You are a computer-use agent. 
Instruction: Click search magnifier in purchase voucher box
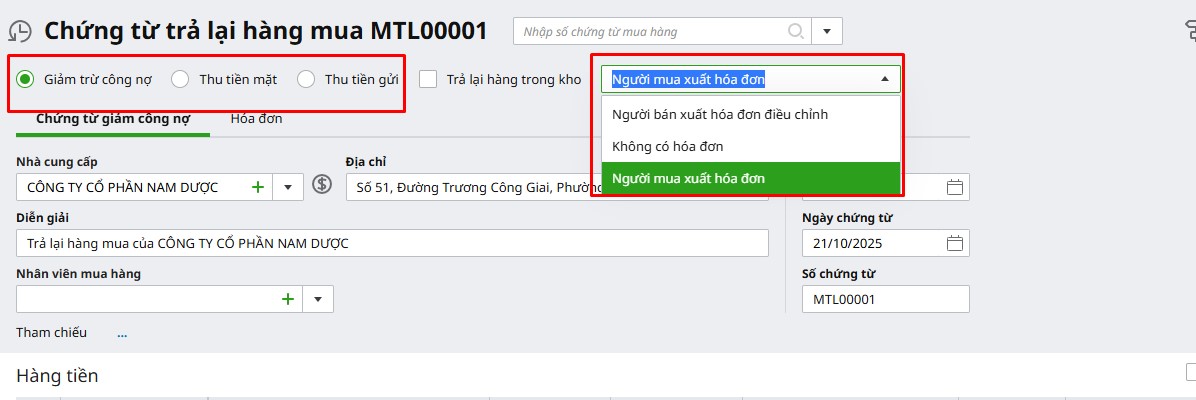796,31
